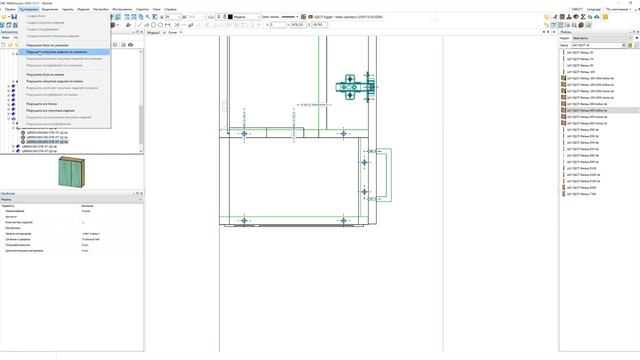The width and height of the screenshot is (640, 360).
Task: Click the Z coordinate input field in toolbar
Action: (319, 25)
